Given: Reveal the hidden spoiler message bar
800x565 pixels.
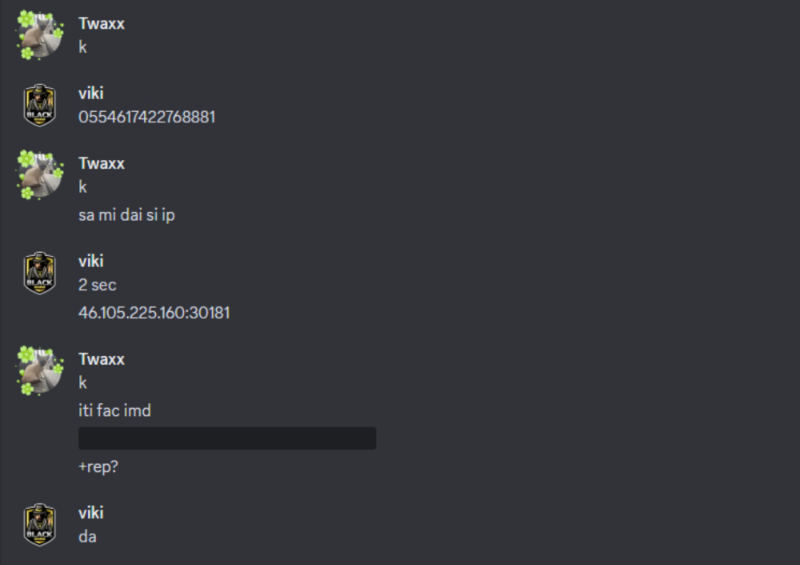Looking at the screenshot, I should tap(227, 438).
